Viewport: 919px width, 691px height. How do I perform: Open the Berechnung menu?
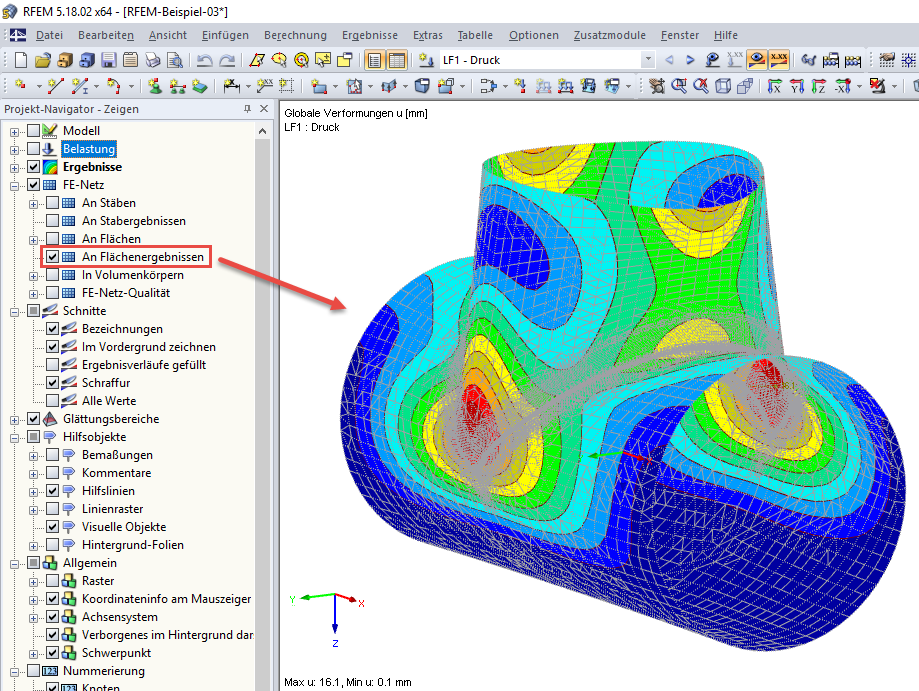tap(295, 35)
